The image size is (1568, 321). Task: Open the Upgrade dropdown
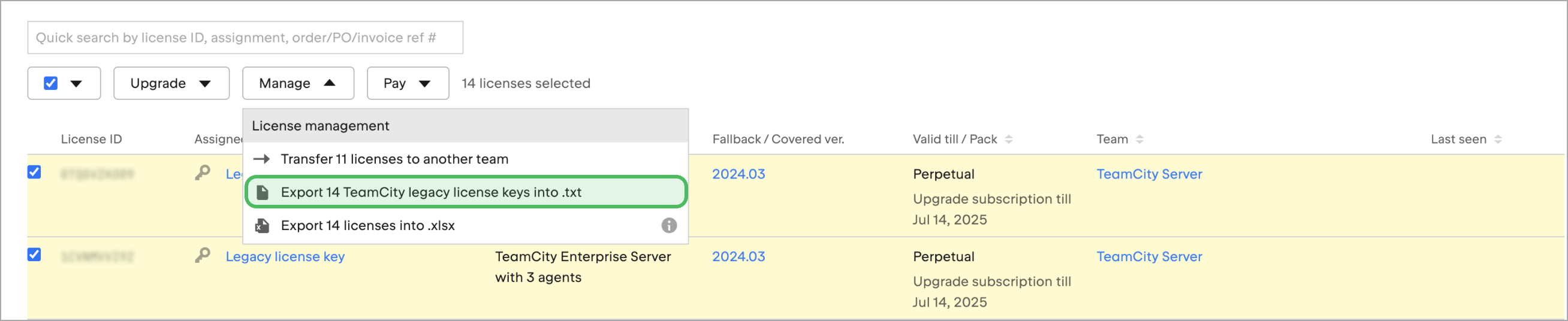(x=171, y=83)
